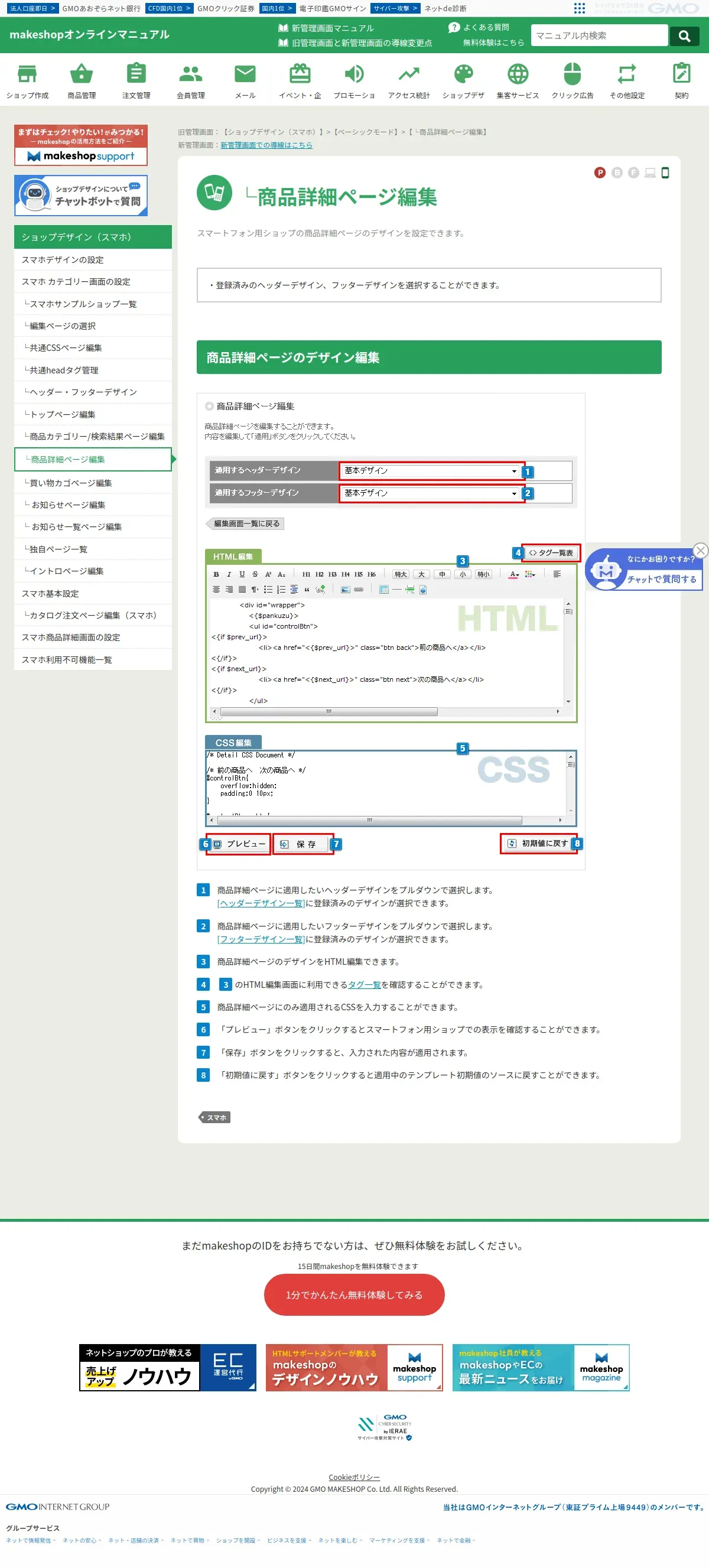Click the smartphone device icon
Image resolution: width=709 pixels, height=1568 pixels.
[x=665, y=173]
